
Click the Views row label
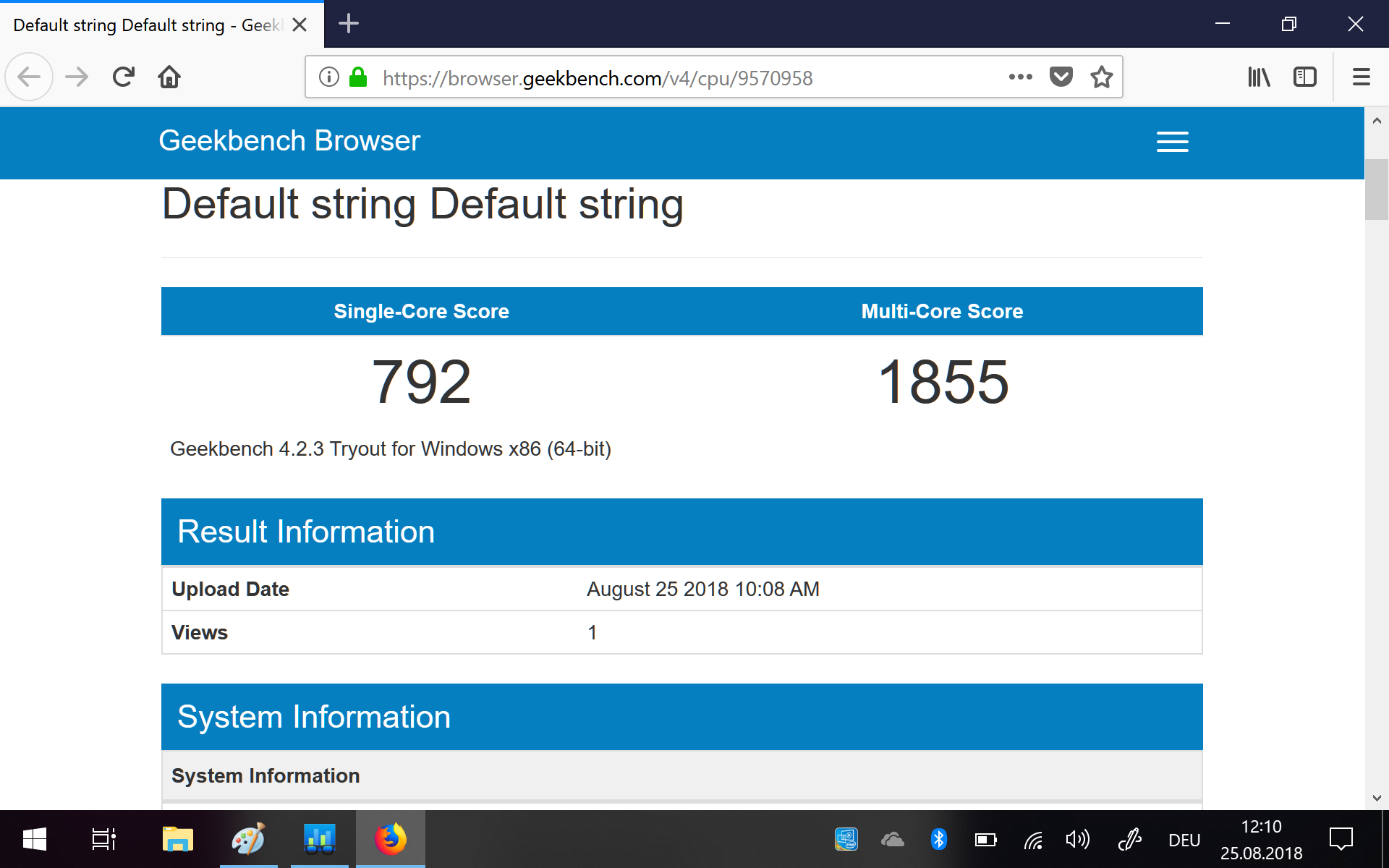(200, 632)
